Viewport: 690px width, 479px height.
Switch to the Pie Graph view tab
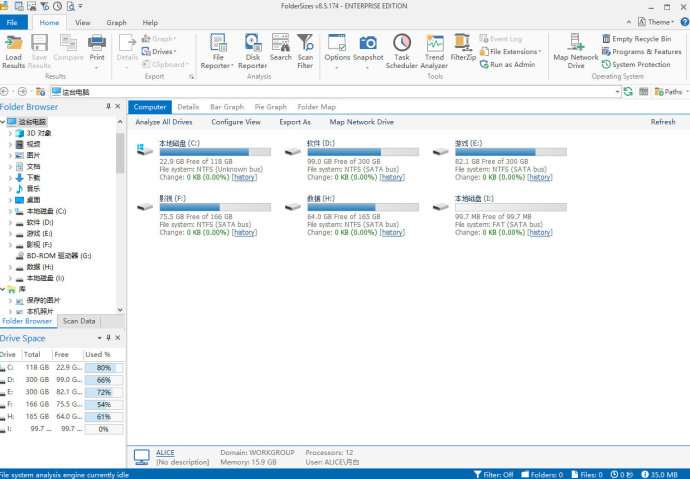[270, 107]
